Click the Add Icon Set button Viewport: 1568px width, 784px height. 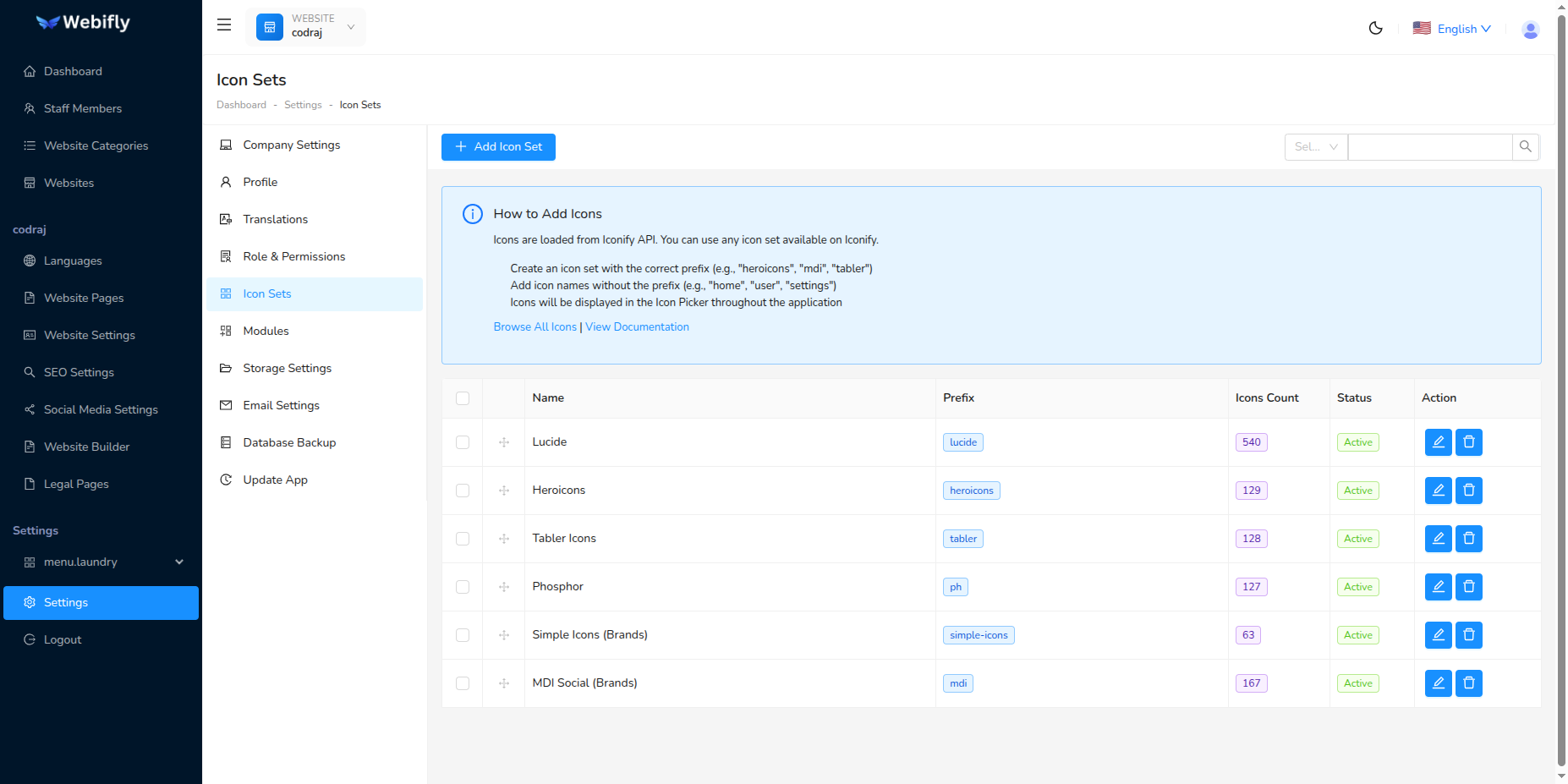(497, 146)
